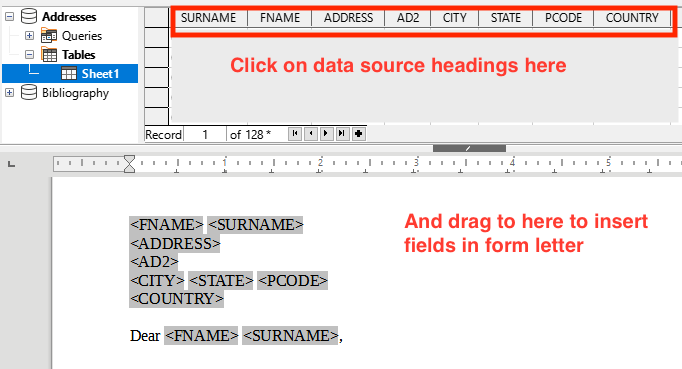Click <FNAME> field in the address block
Viewport: 682px width, 369px height.
coord(166,225)
